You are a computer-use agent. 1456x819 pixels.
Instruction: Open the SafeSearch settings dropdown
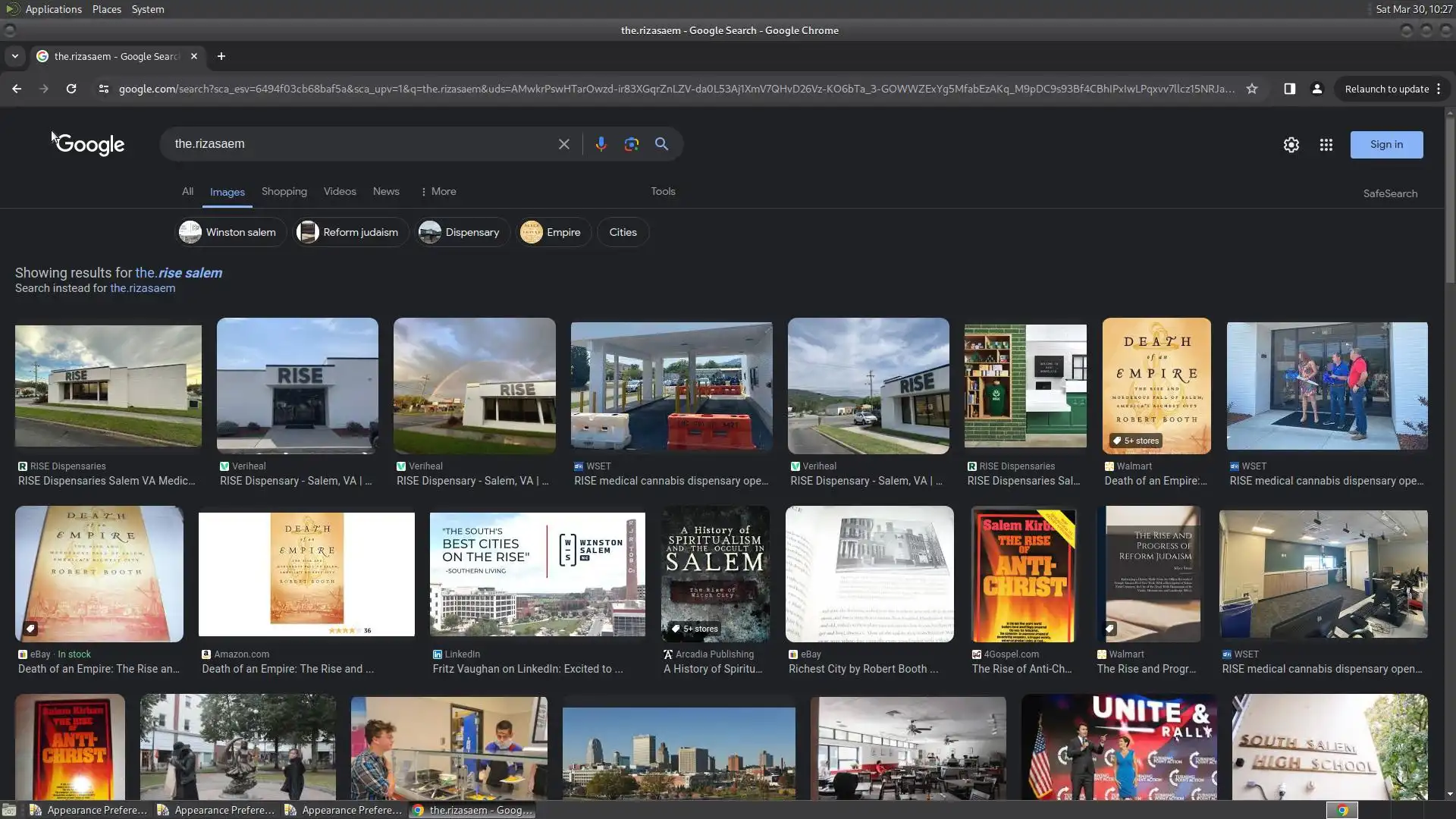pyautogui.click(x=1389, y=193)
